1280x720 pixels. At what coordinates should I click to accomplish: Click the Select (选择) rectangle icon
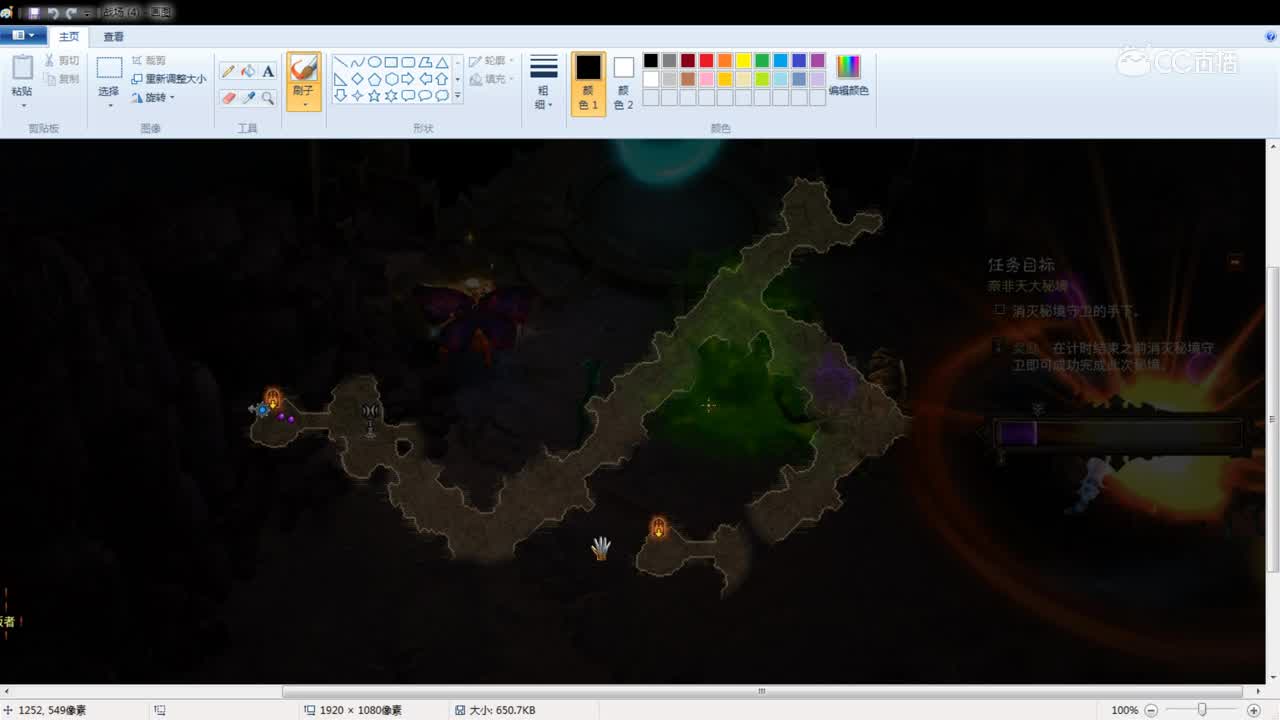point(109,69)
